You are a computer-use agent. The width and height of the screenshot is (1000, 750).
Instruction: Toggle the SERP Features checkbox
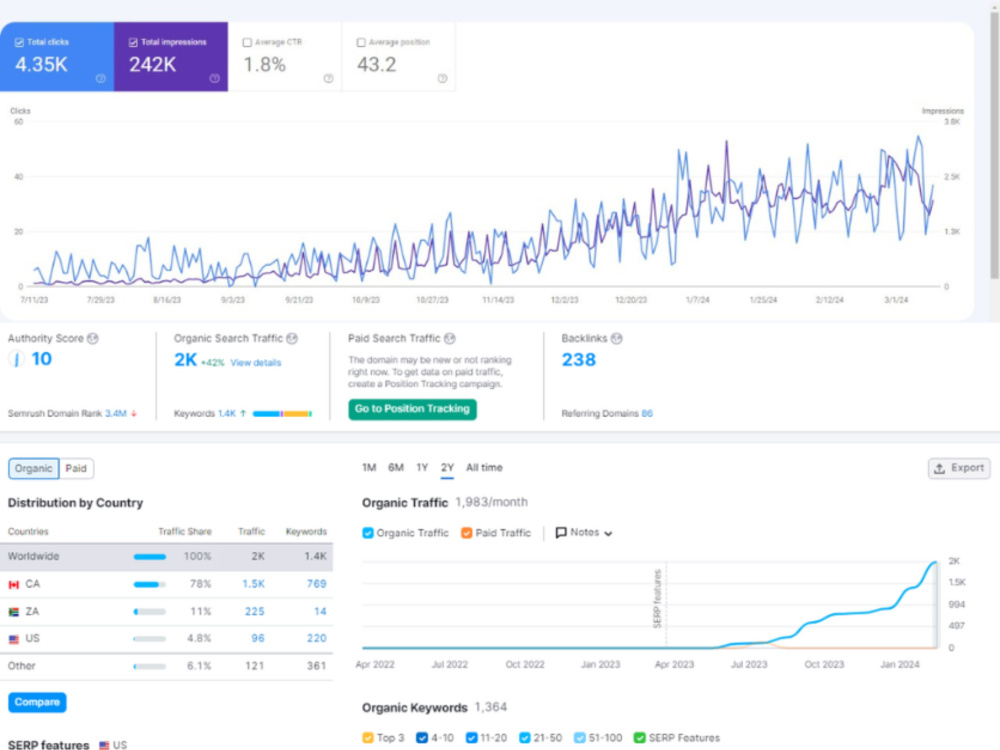(x=639, y=738)
